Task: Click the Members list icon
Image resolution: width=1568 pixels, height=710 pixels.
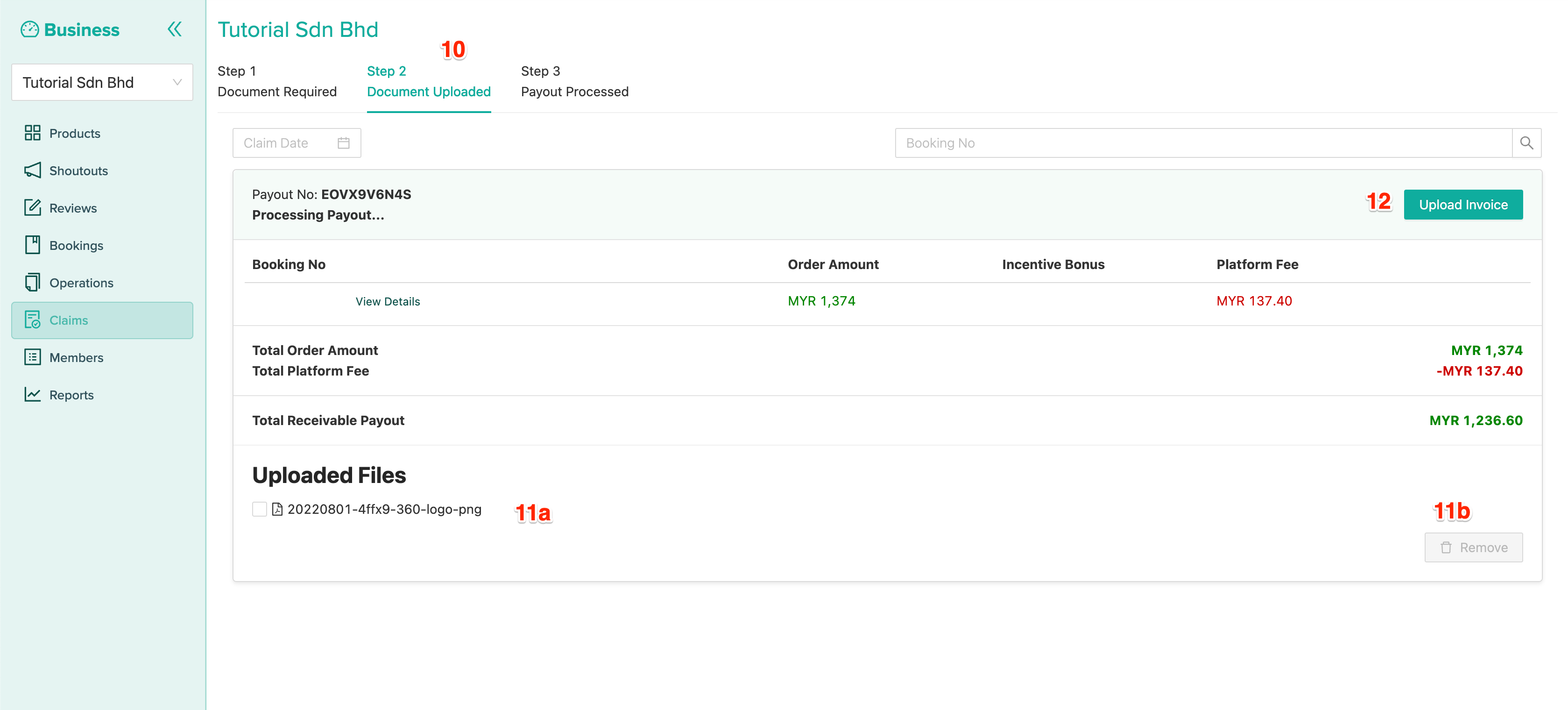Action: coord(32,357)
